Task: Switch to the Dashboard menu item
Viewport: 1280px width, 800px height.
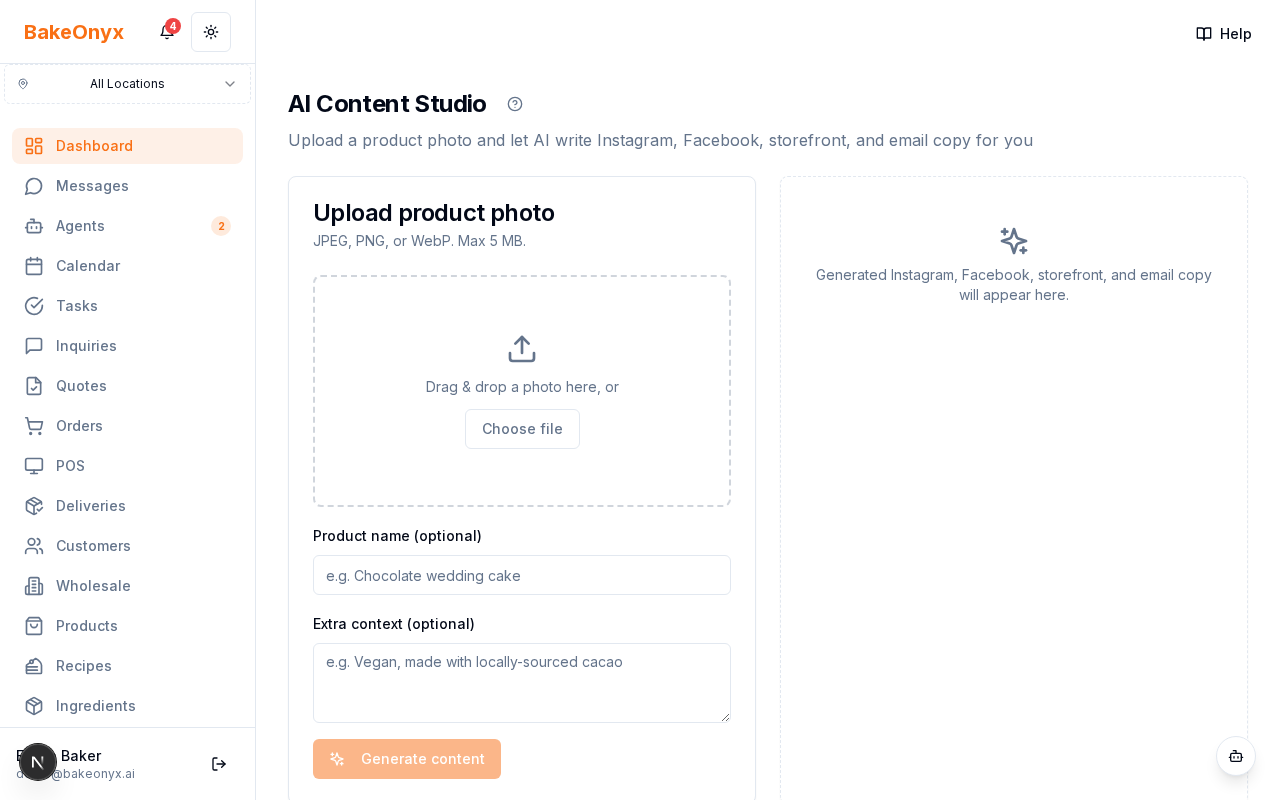Action: point(93,146)
